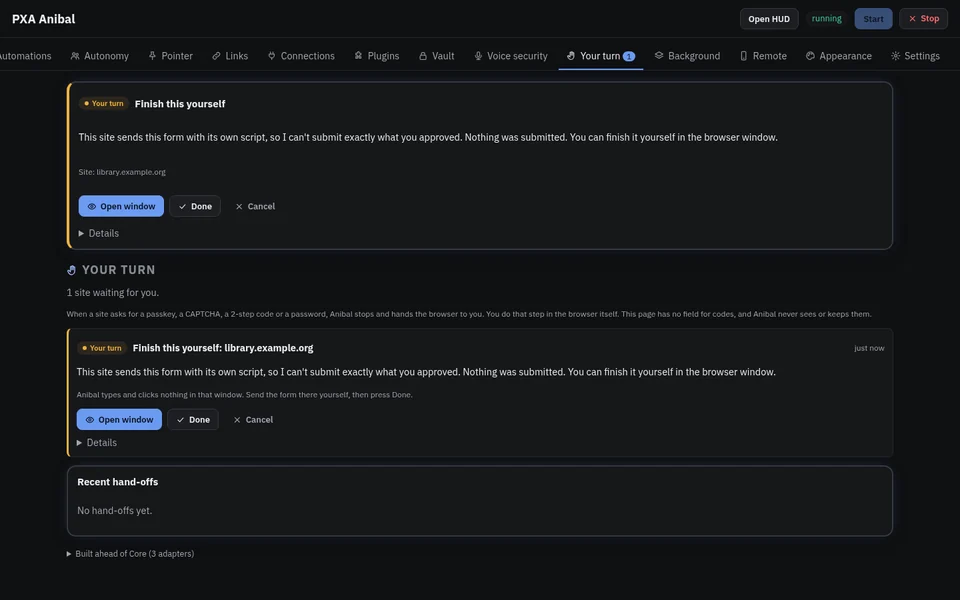Open the Plugins tab
Viewport: 960px width, 600px height.
(x=377, y=56)
